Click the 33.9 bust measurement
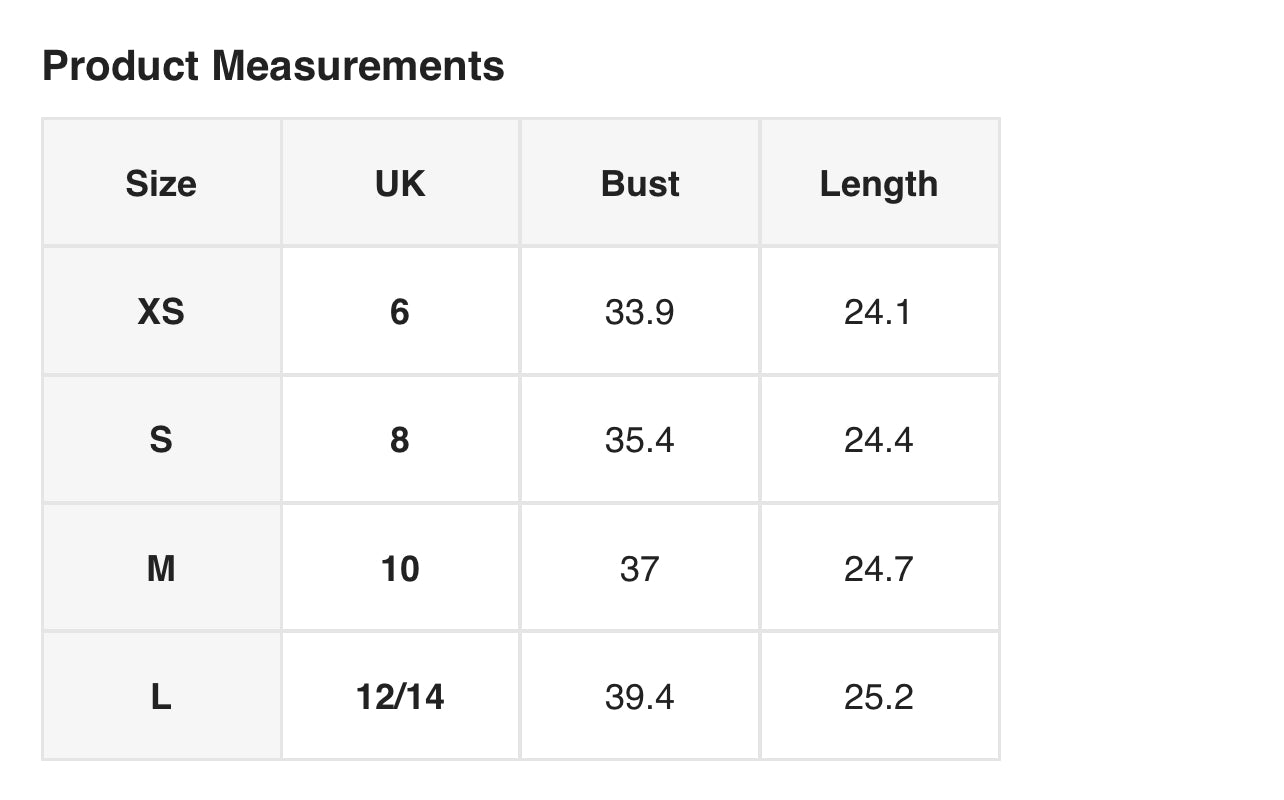 coord(640,312)
